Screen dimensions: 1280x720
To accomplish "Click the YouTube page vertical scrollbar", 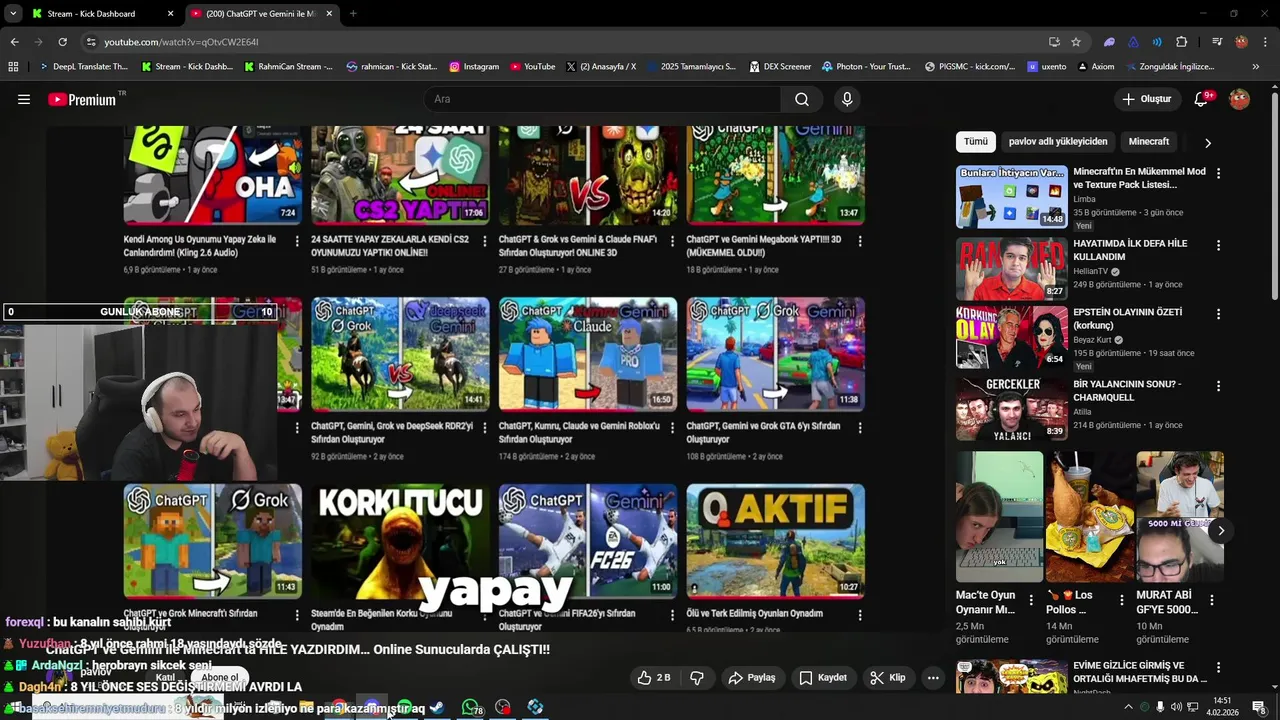I will point(1274,195).
